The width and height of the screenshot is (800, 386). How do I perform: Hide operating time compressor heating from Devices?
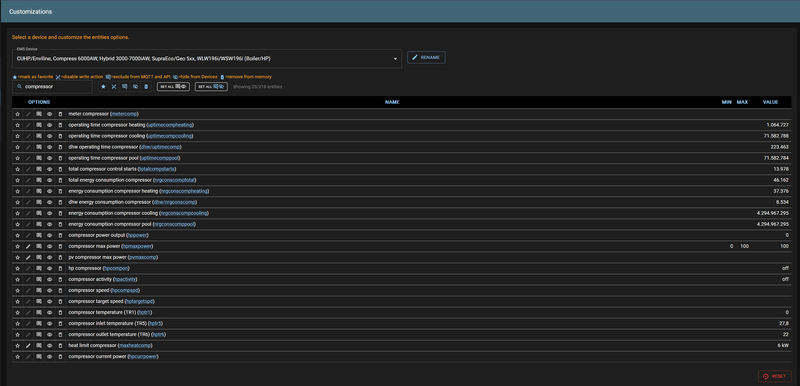(49, 125)
